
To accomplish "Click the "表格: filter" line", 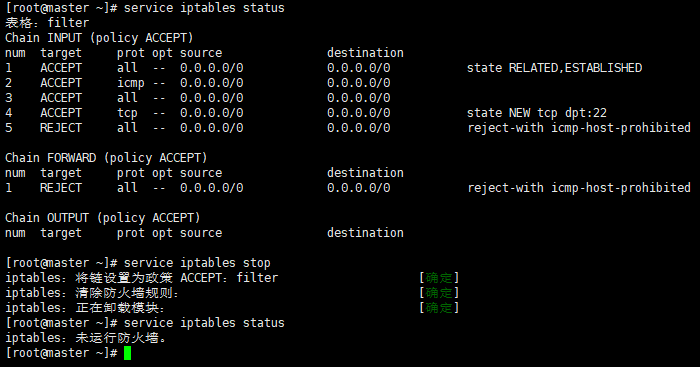I will pos(47,23).
